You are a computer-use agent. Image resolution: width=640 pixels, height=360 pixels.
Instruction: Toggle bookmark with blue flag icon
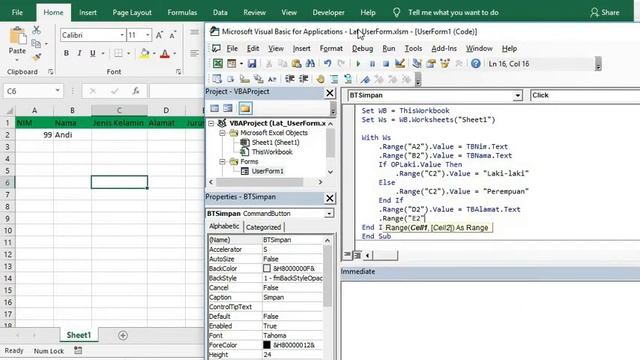(x=365, y=79)
